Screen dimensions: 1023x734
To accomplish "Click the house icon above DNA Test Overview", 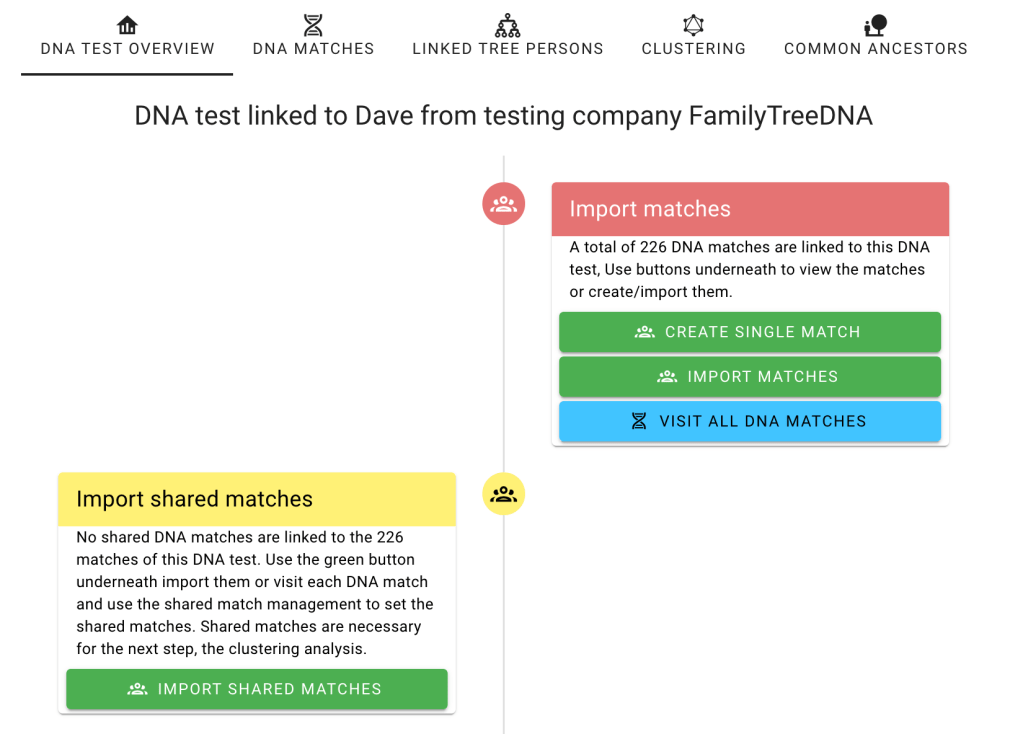I will (127, 25).
